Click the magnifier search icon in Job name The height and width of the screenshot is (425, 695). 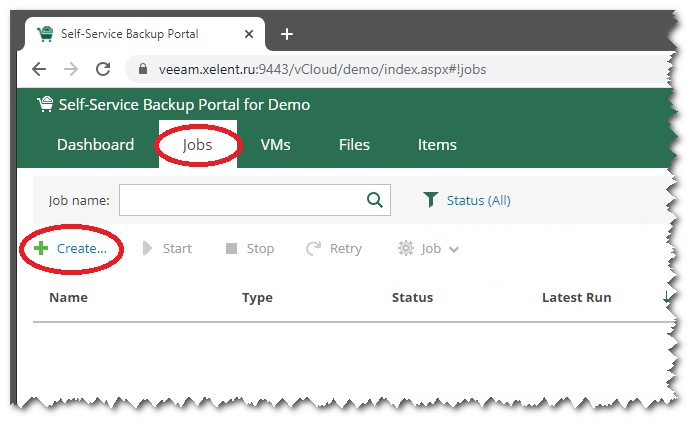pyautogui.click(x=375, y=200)
